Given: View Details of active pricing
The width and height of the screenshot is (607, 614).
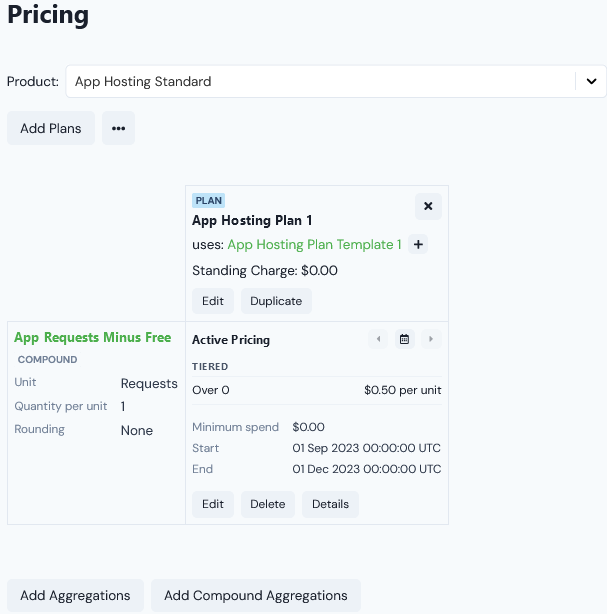Looking at the screenshot, I should 330,504.
